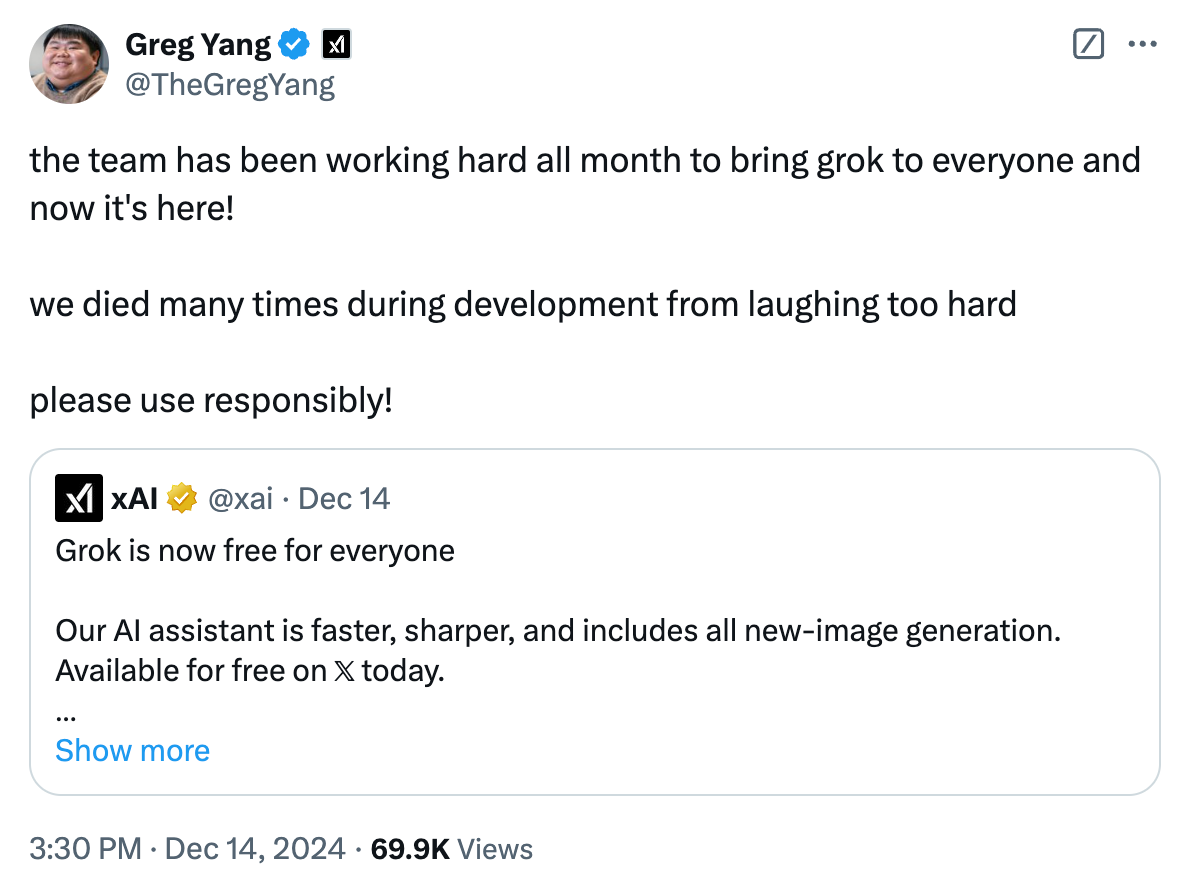
Task: Click the gold verified badge beside xAI
Action: pyautogui.click(x=181, y=498)
